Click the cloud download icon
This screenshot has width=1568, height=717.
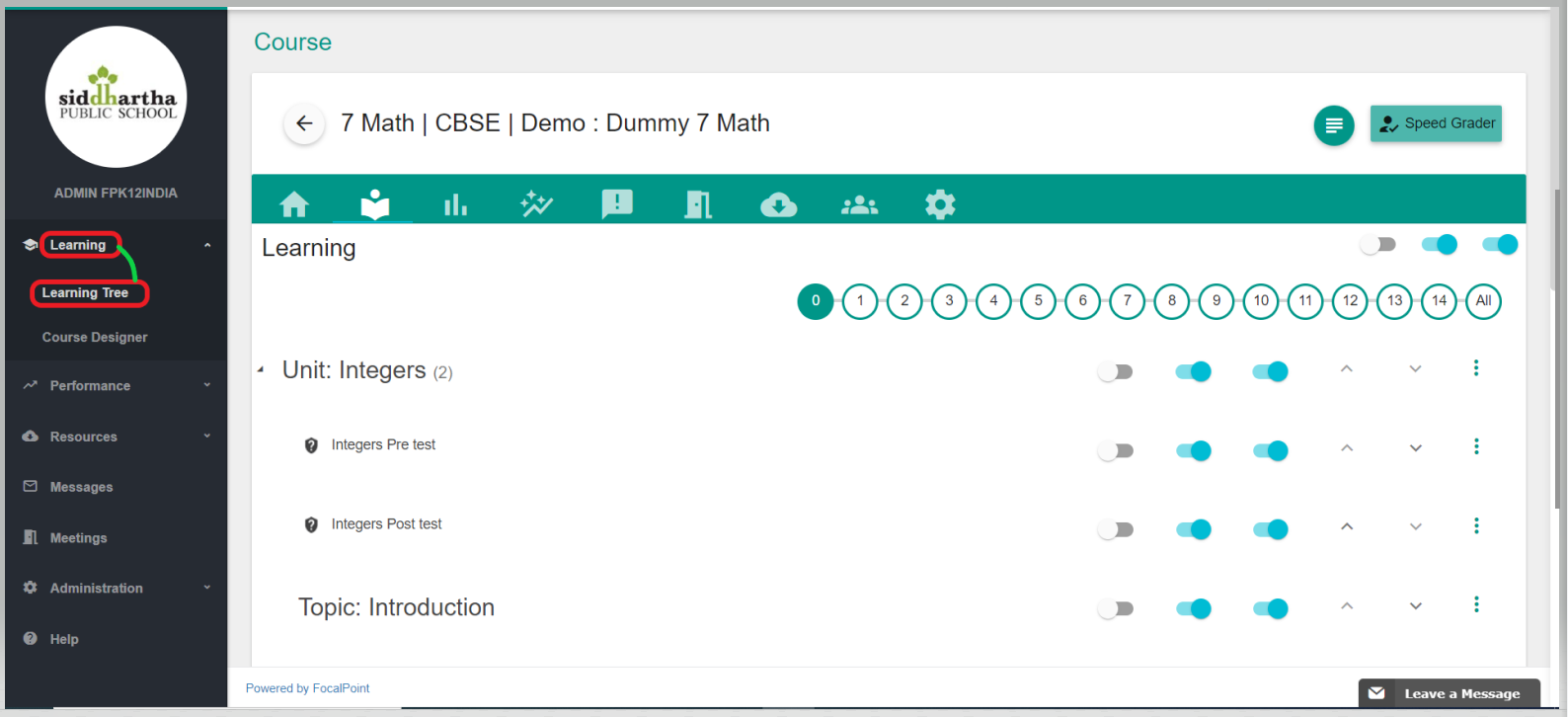click(778, 204)
